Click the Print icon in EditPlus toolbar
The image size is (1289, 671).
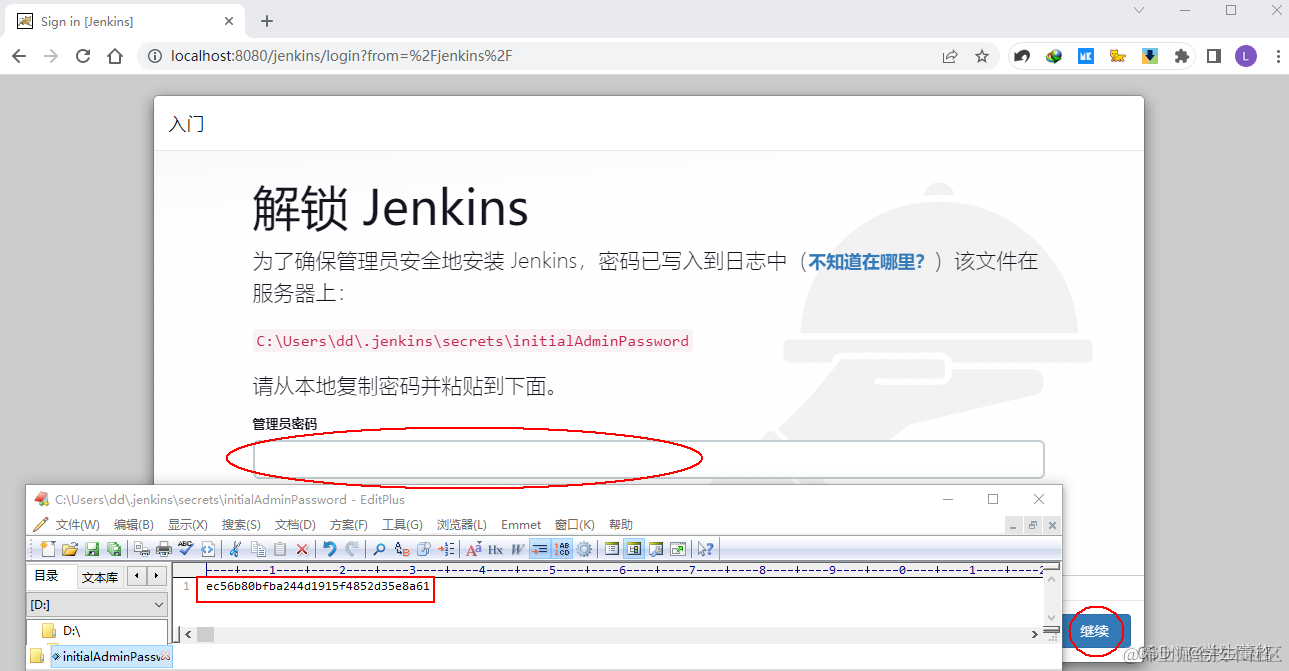pos(164,549)
